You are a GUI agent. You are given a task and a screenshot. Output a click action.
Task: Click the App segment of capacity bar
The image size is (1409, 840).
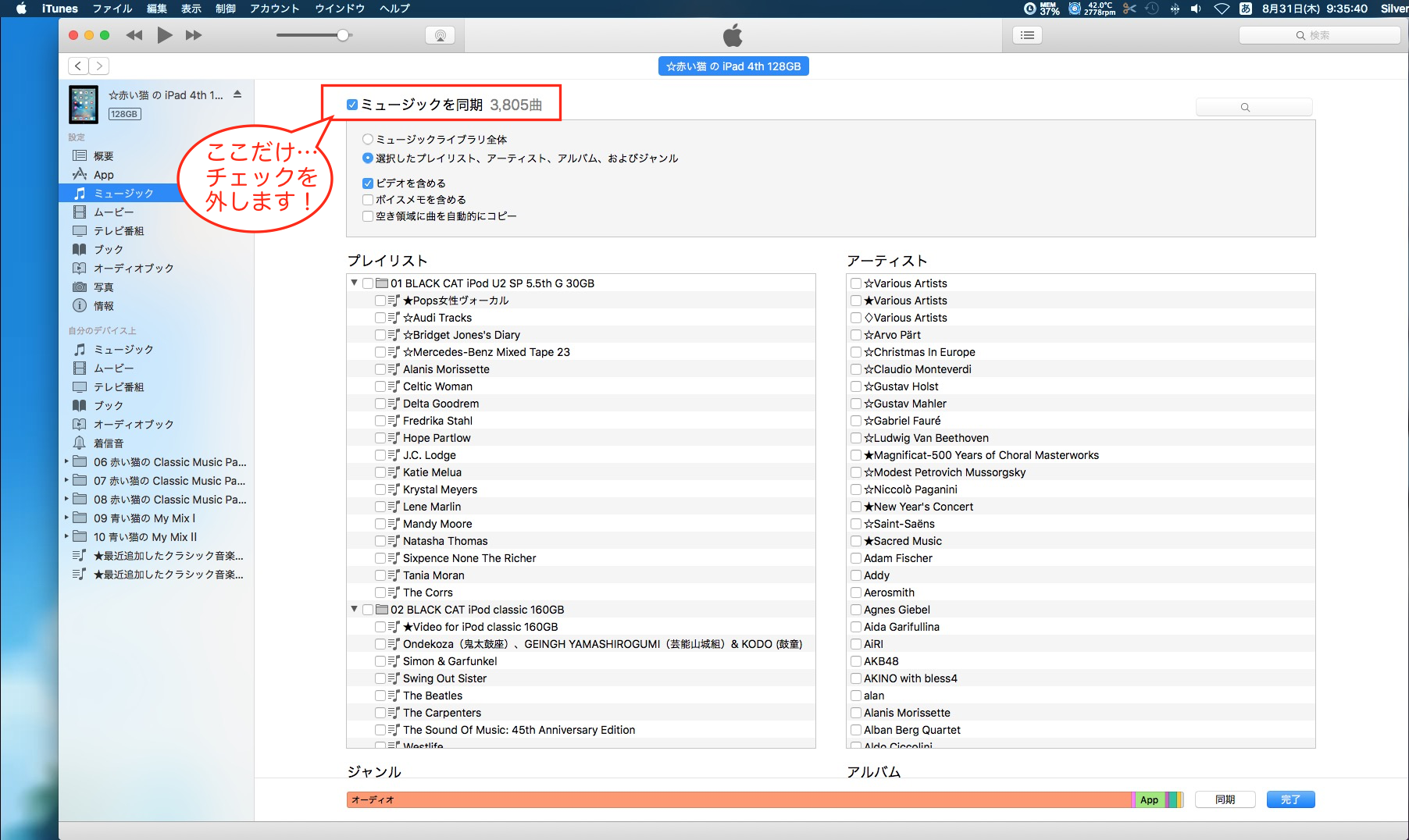[x=1150, y=799]
